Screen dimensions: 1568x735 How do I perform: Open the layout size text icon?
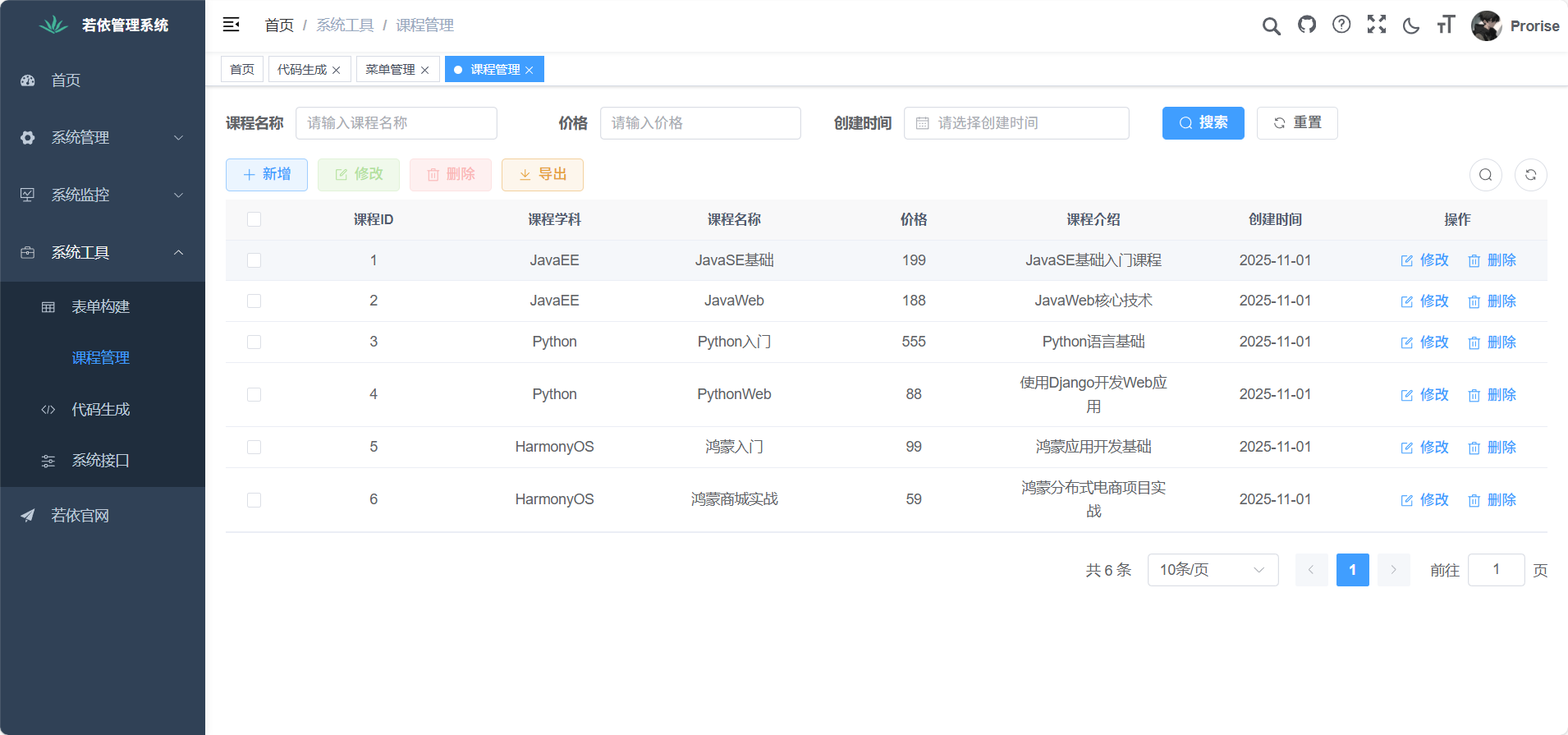(x=1446, y=25)
